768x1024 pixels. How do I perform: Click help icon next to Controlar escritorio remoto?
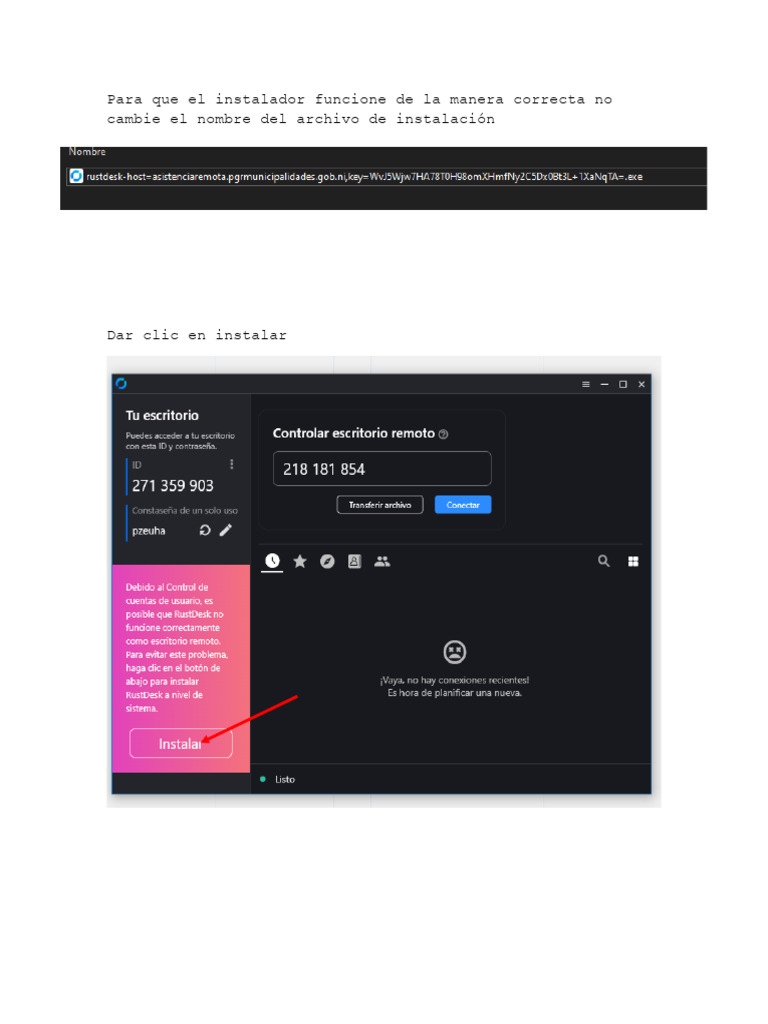tap(443, 434)
